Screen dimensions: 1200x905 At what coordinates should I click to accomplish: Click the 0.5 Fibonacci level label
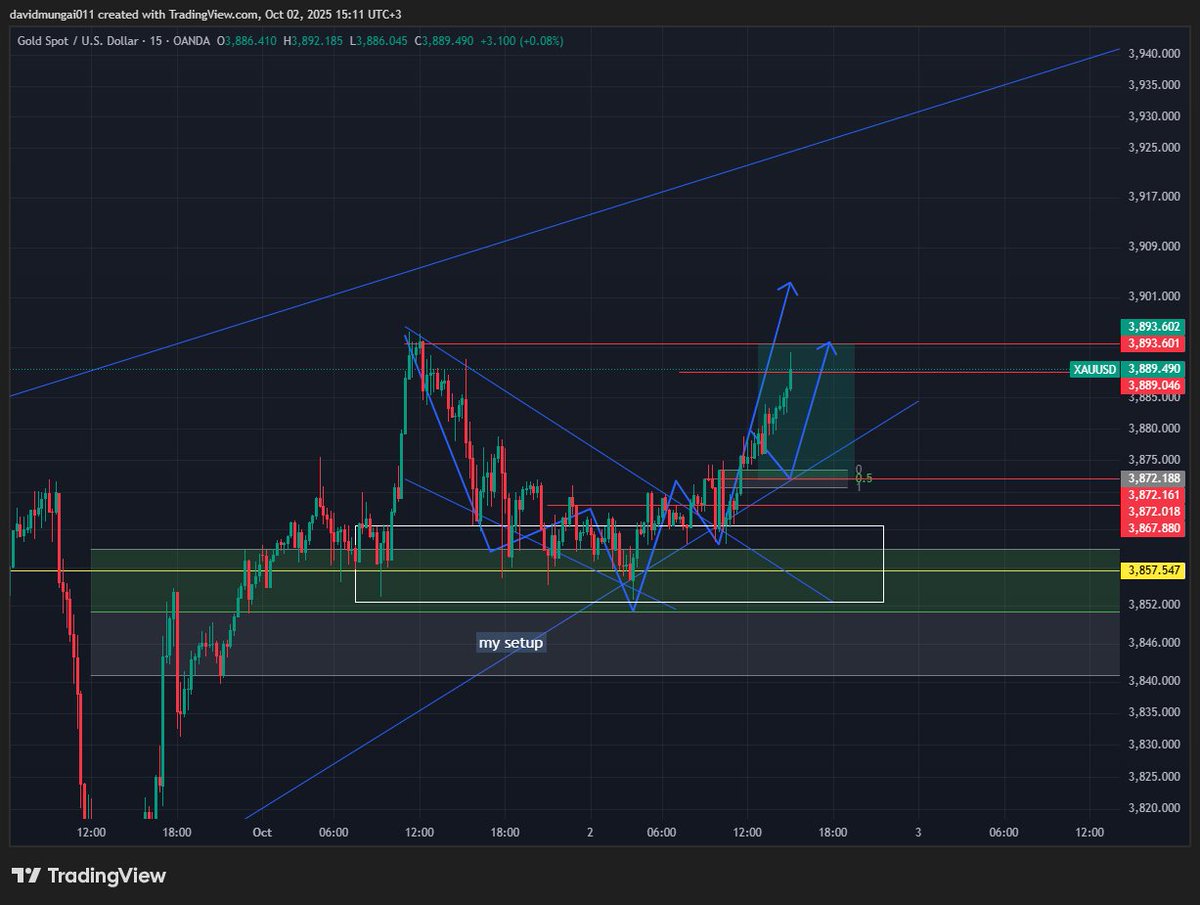pos(864,479)
